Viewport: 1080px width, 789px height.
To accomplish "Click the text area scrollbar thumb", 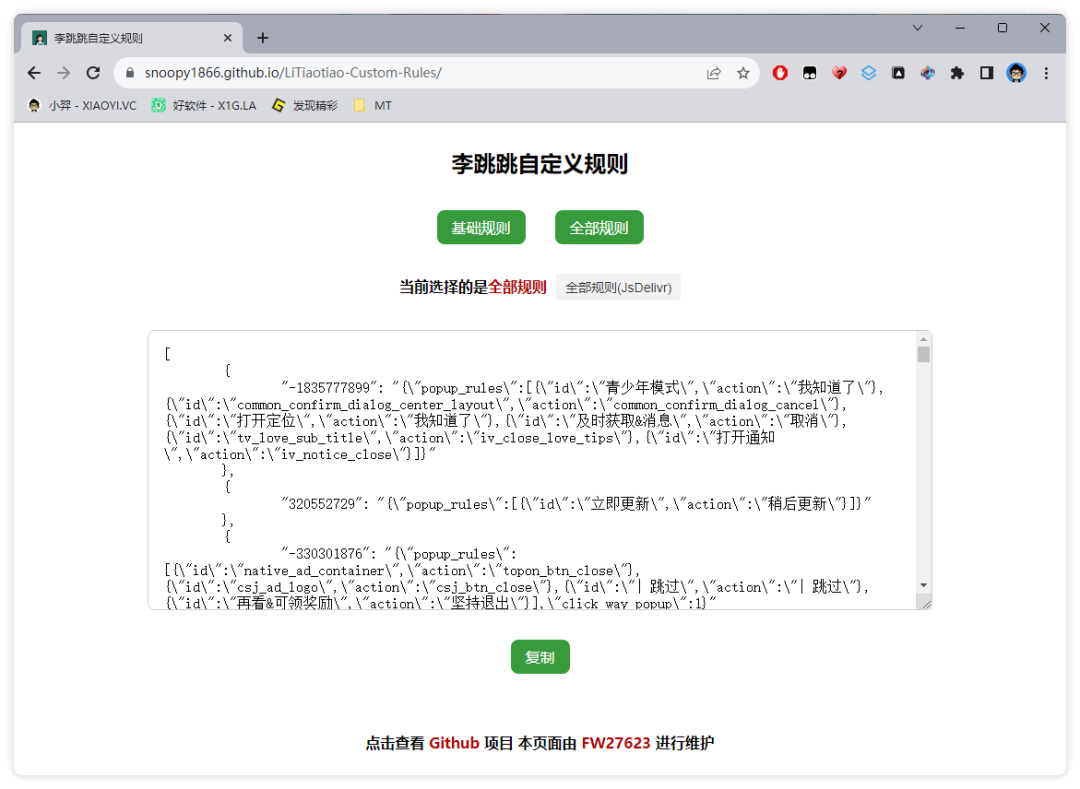I will [924, 355].
